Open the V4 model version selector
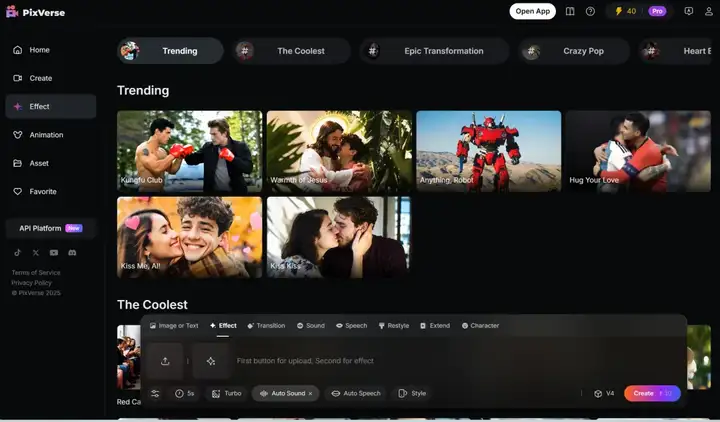 tap(604, 394)
